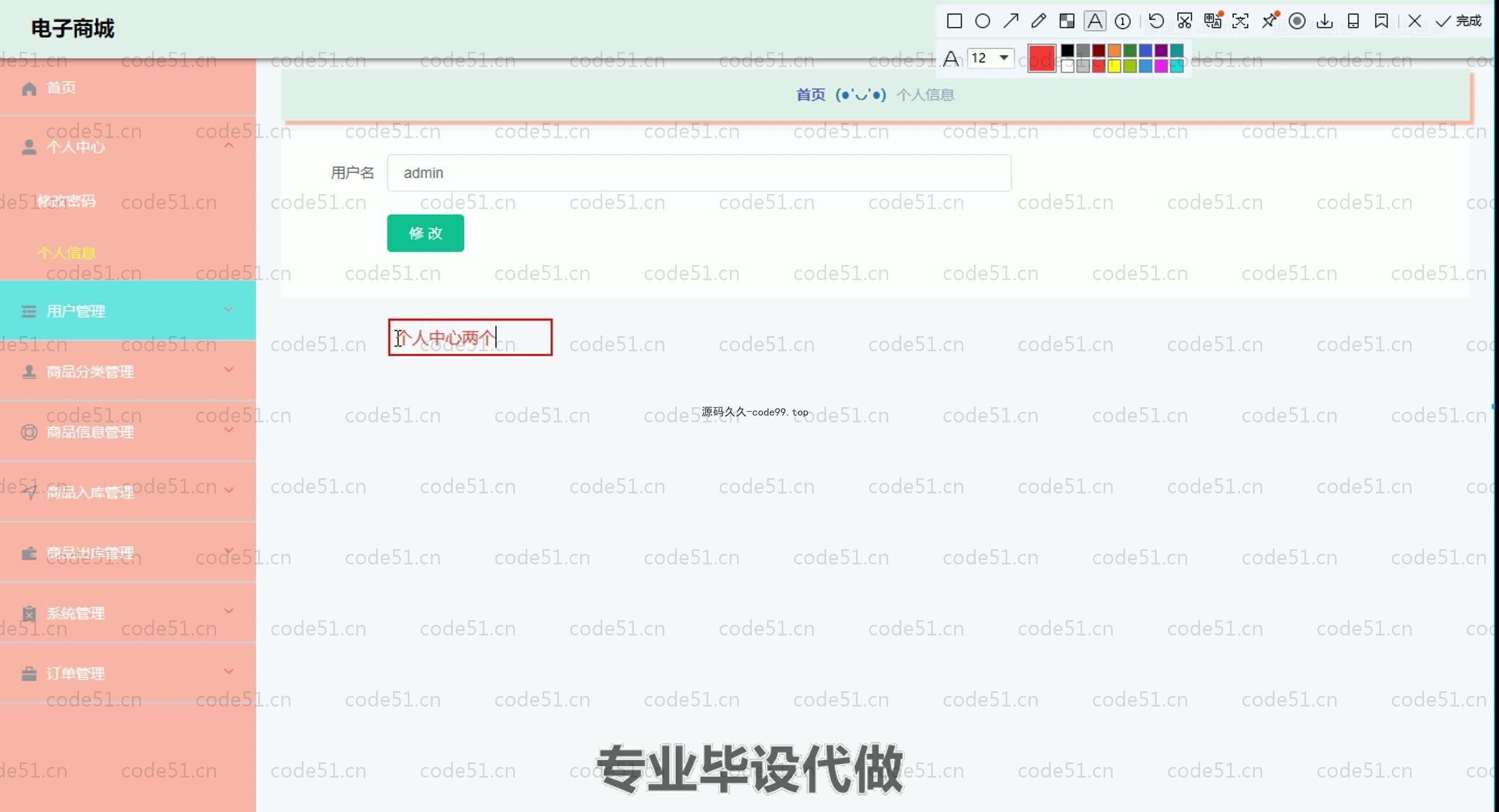Choose the white color swatch
The height and width of the screenshot is (812, 1499).
pos(1067,66)
